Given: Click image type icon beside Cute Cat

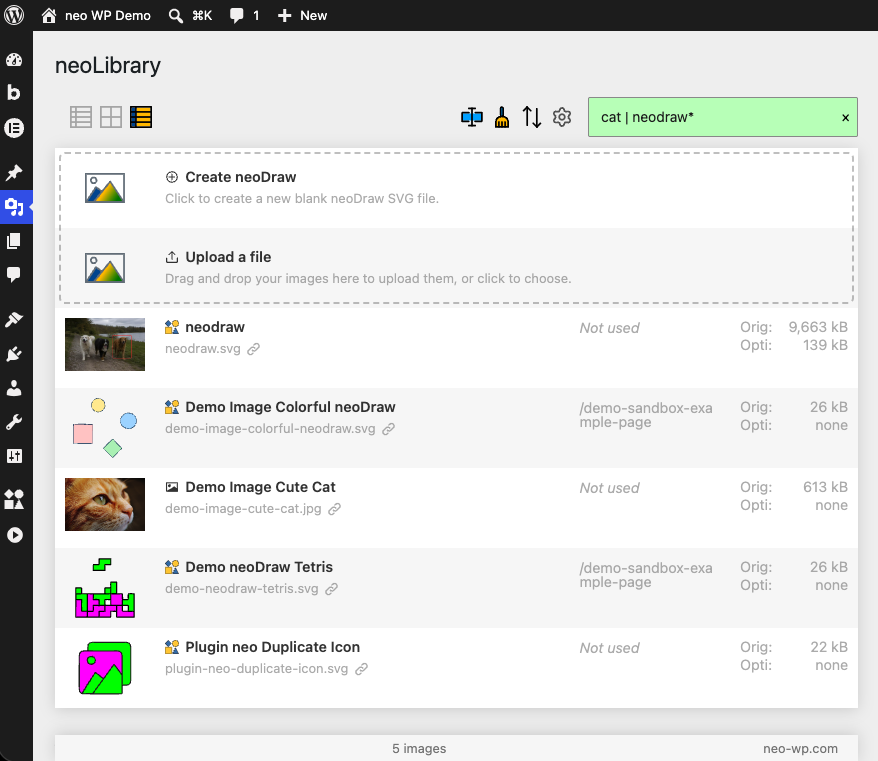Looking at the screenshot, I should pos(172,487).
